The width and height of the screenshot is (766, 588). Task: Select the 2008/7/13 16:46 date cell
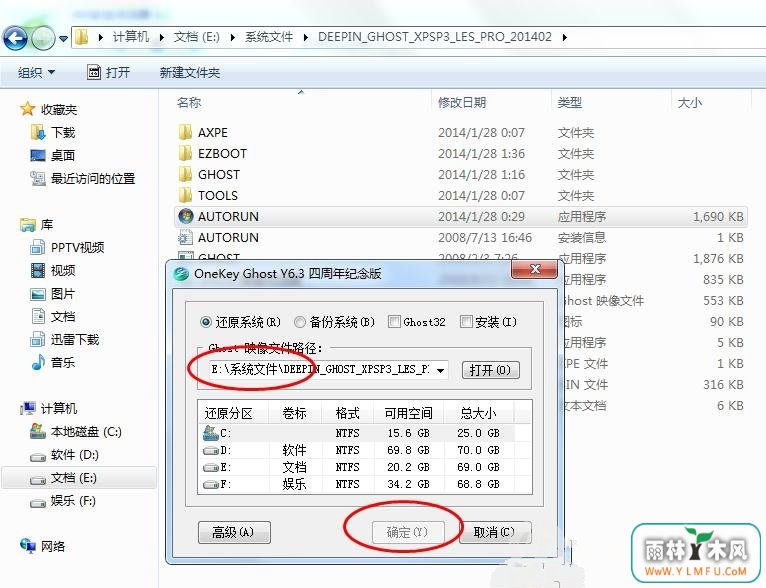485,238
